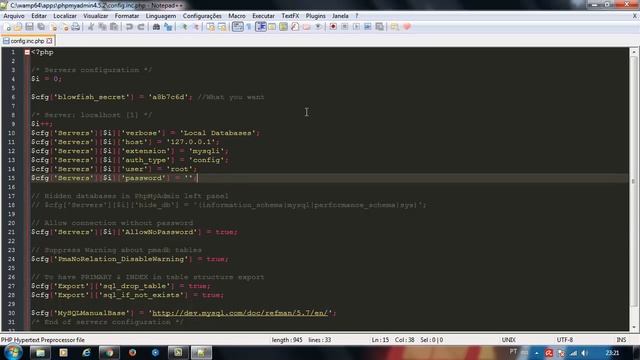Click the vertical scrollbar down arrow
Viewport: 640px width, 360px height.
[x=634, y=327]
